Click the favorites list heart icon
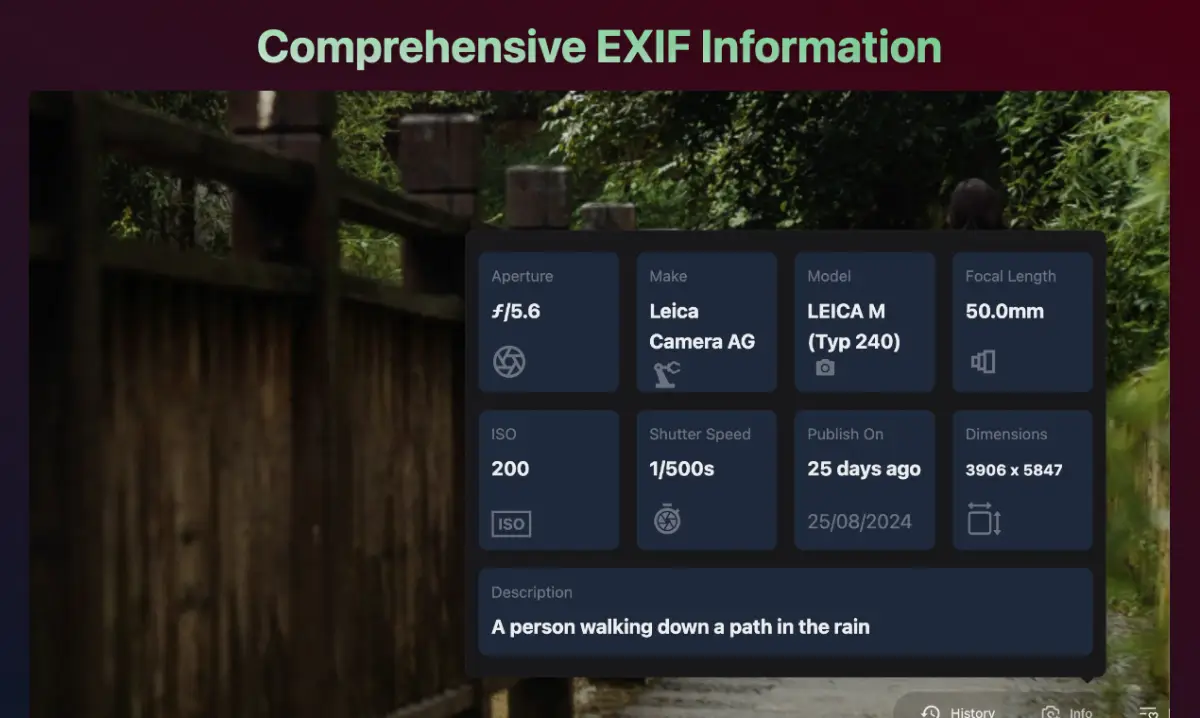The image size is (1200, 718). [x=1148, y=713]
